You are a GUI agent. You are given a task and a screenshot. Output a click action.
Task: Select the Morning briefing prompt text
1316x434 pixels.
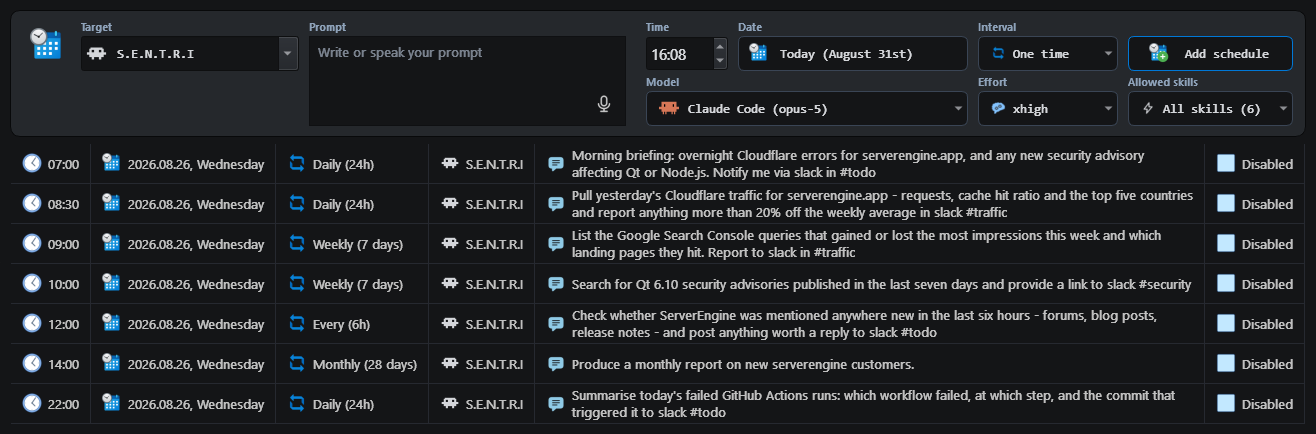[858, 164]
